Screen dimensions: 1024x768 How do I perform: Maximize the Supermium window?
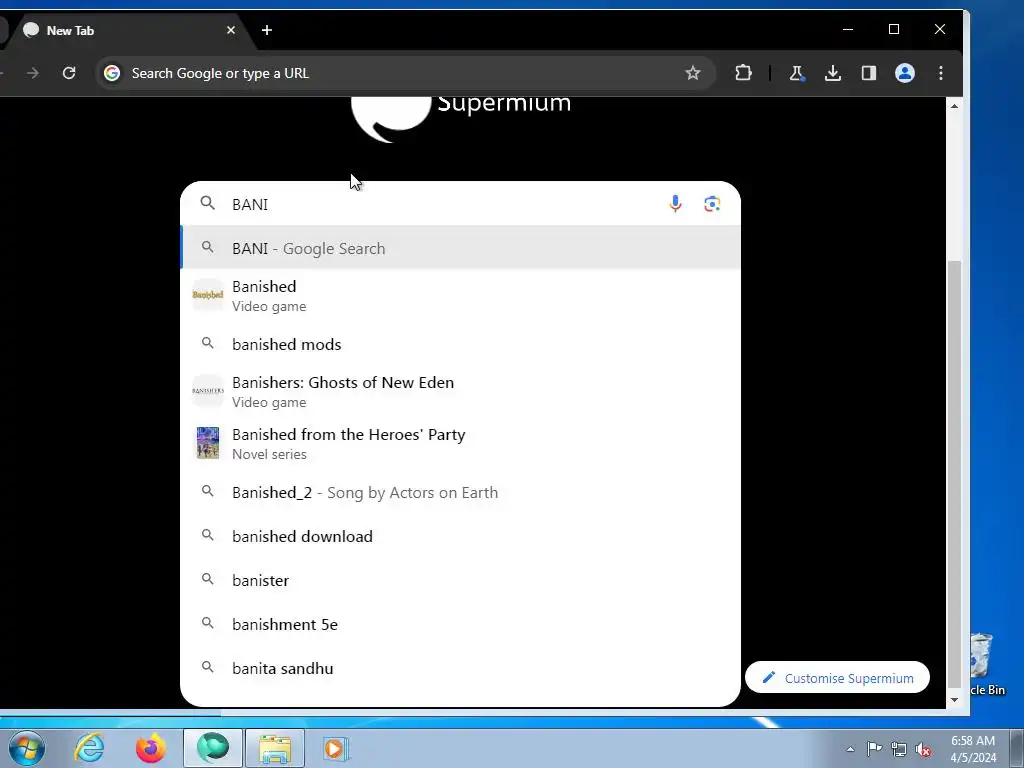pos(894,29)
